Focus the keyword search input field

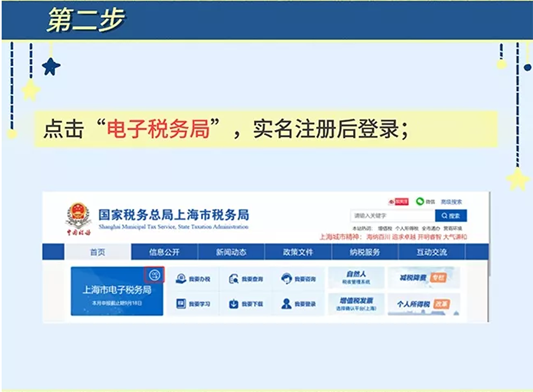tap(393, 216)
